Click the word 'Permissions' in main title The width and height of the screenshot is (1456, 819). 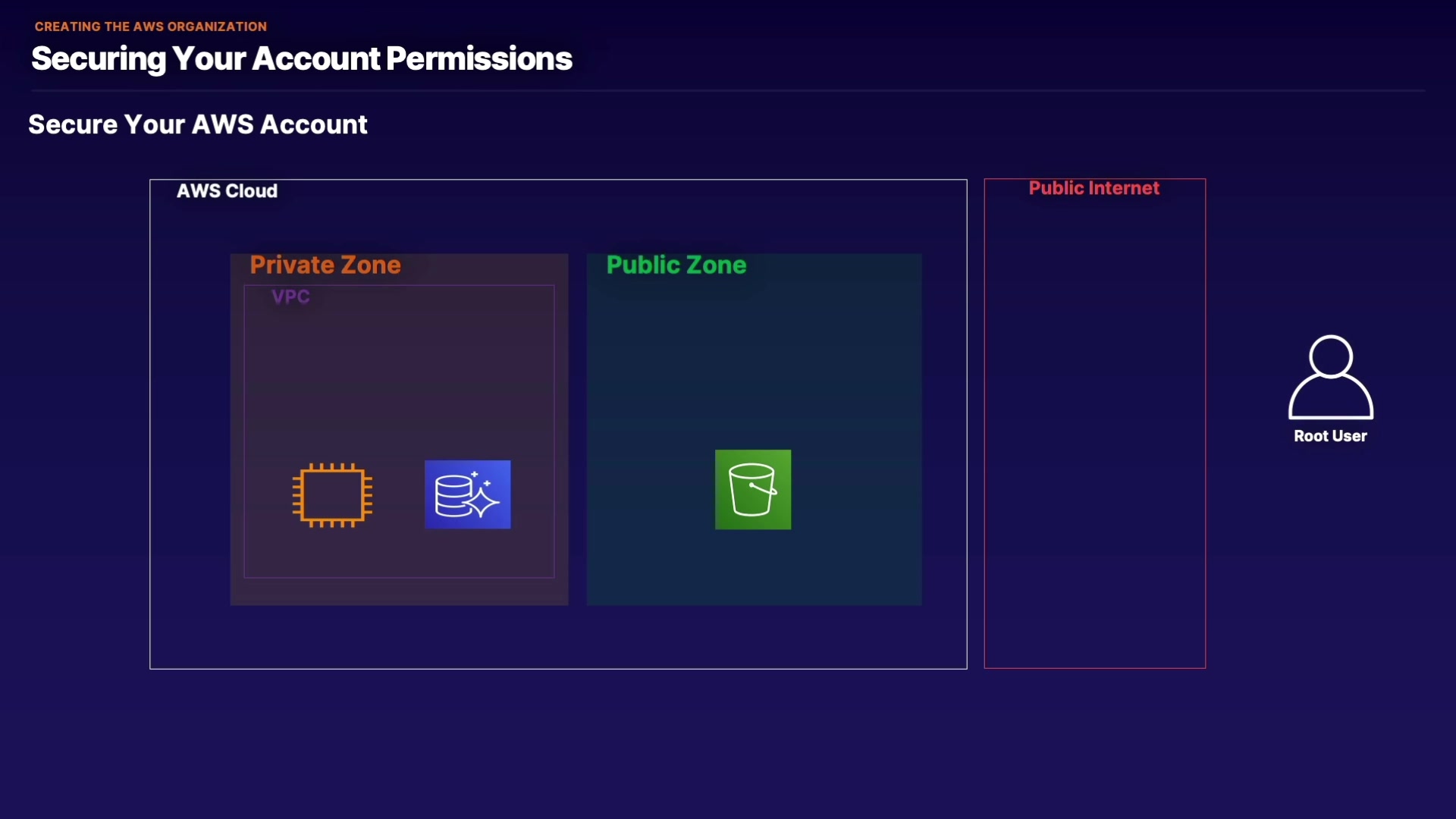tap(479, 59)
